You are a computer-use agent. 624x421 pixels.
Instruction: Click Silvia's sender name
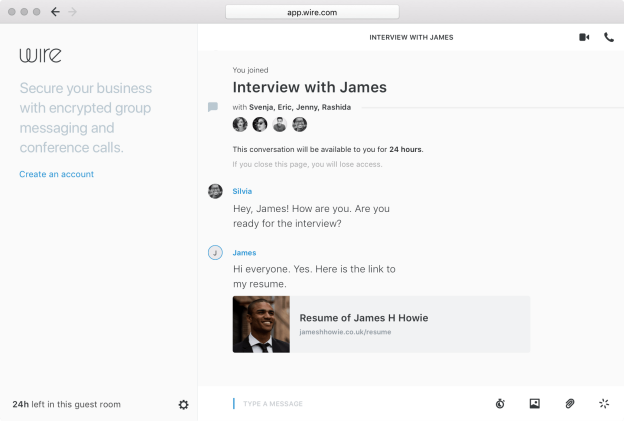(x=242, y=190)
